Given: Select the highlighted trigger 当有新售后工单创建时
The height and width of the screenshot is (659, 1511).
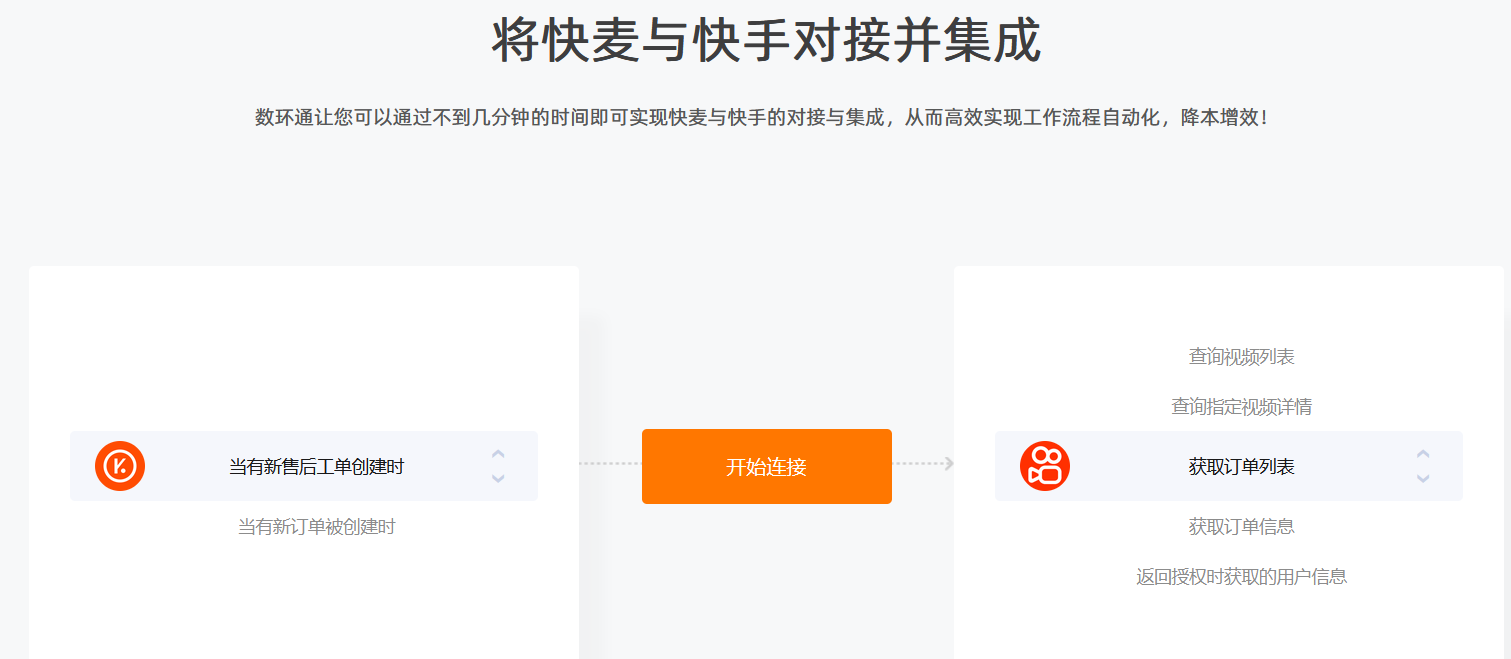Looking at the screenshot, I should [304, 466].
